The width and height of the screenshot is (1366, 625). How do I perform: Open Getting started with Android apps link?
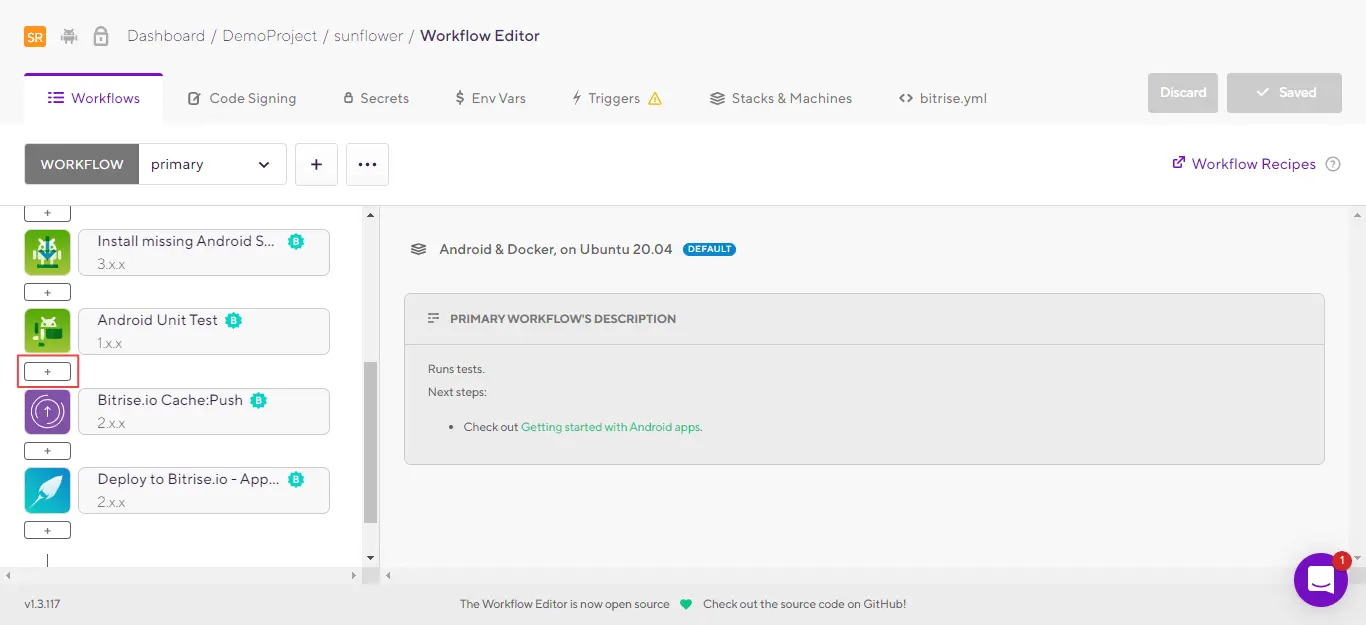tap(611, 427)
